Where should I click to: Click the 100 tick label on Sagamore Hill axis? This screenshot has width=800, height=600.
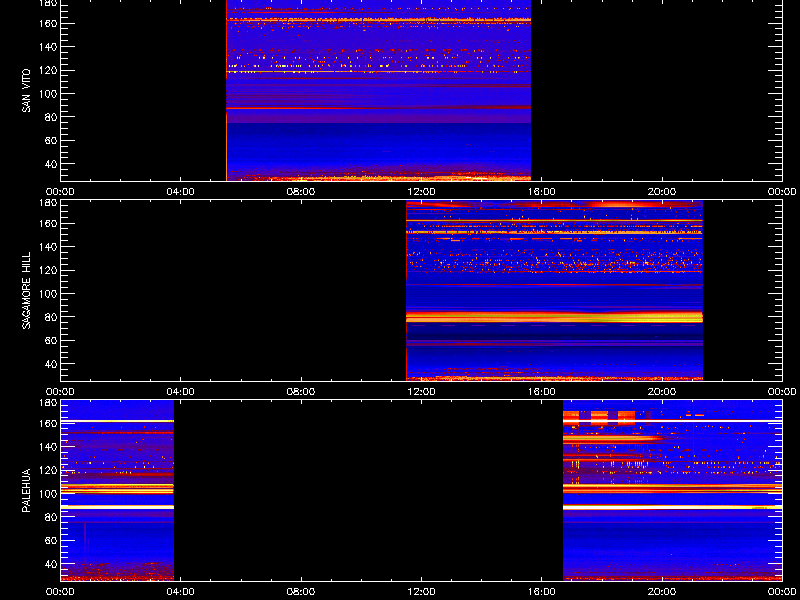point(50,294)
